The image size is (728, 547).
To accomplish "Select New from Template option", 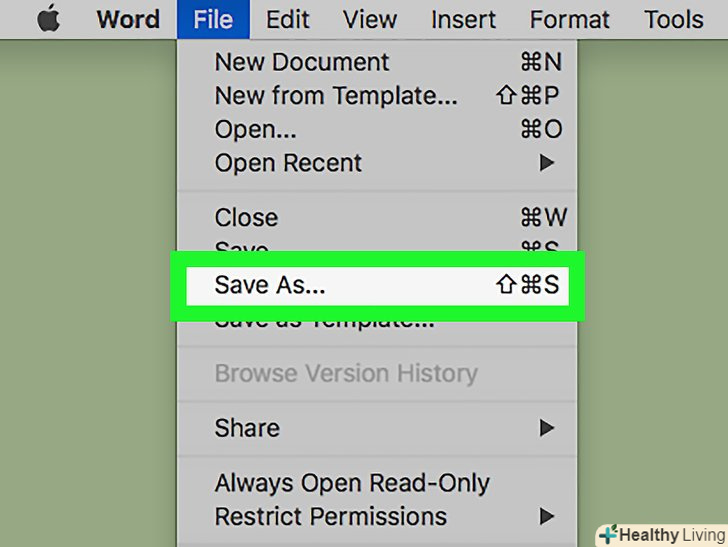I will tap(336, 96).
